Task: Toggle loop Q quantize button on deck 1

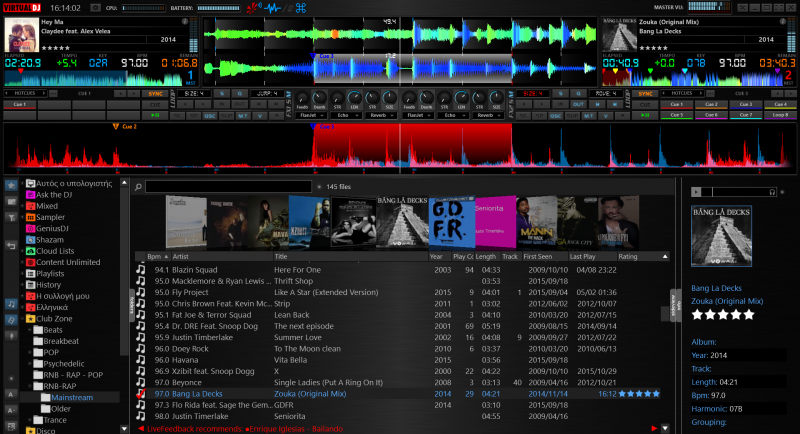Action: point(239,94)
